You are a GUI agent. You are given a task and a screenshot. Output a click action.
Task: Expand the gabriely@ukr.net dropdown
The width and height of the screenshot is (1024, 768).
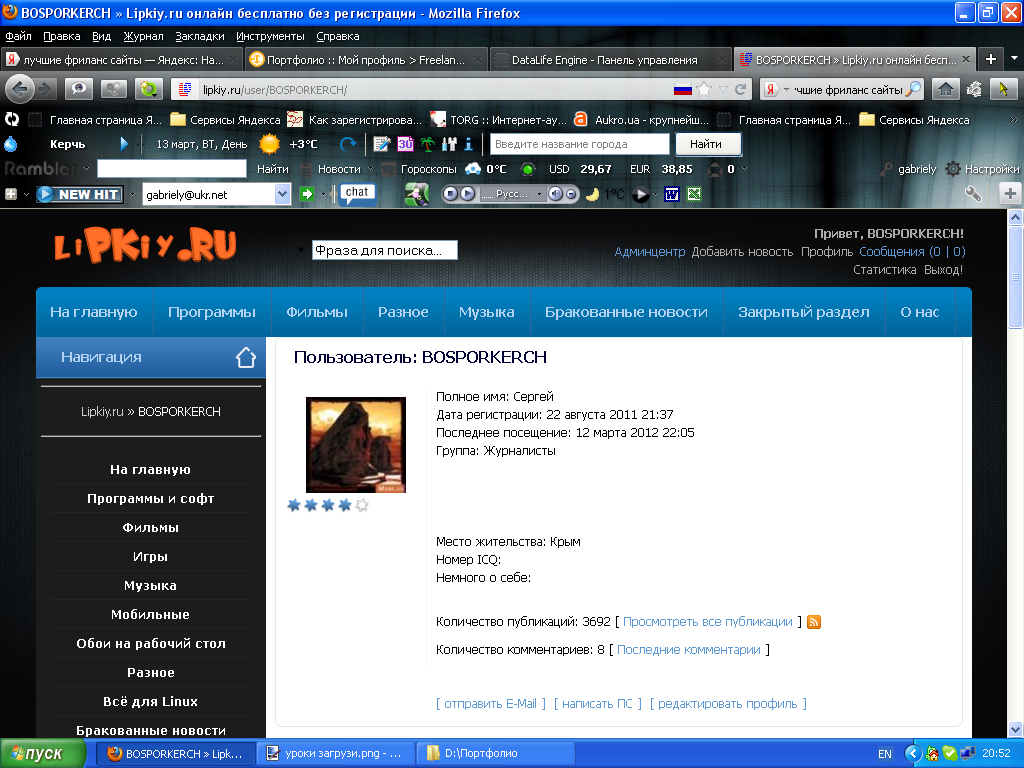(x=282, y=194)
